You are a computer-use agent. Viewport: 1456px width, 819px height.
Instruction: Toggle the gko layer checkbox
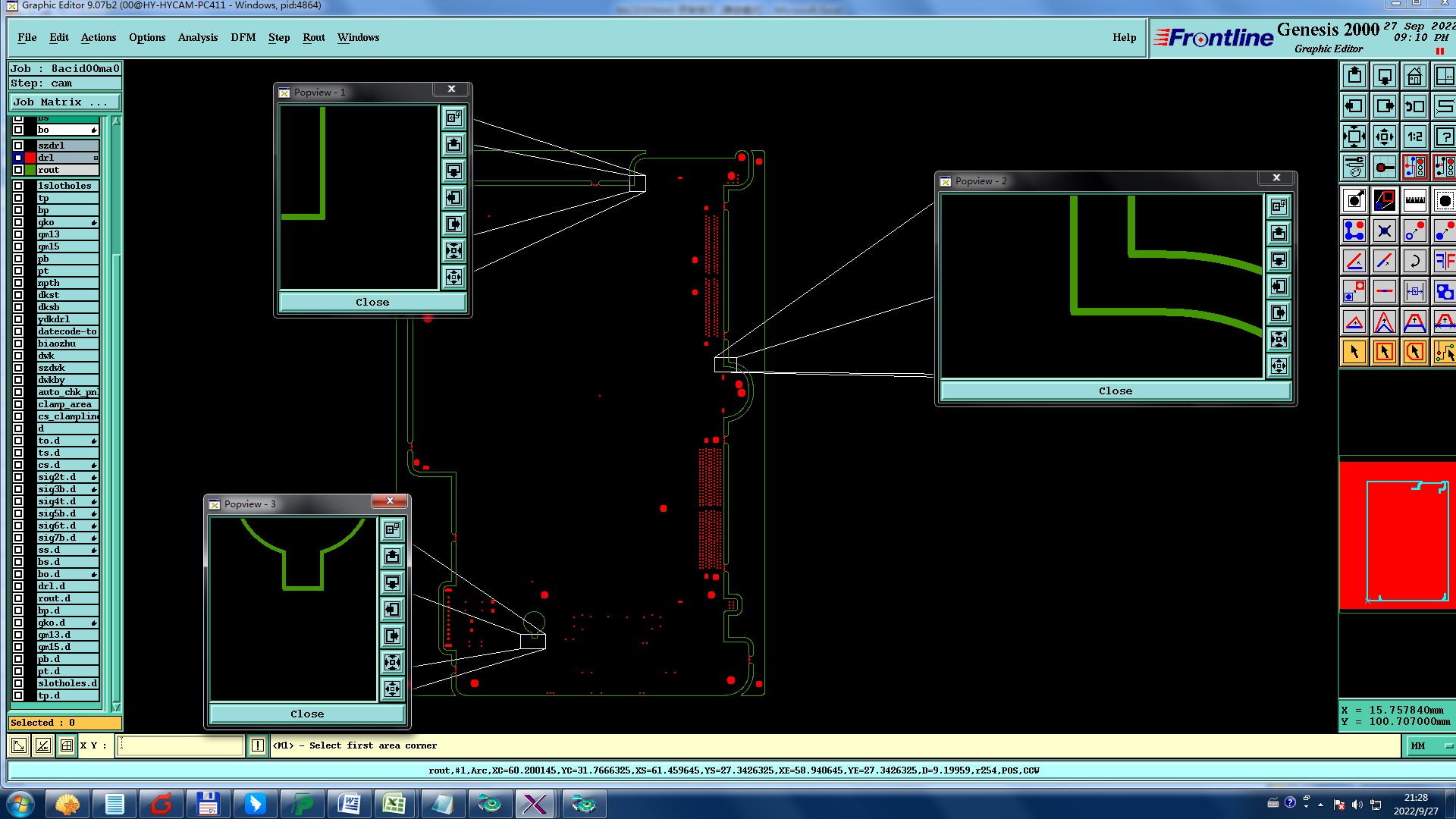[18, 222]
